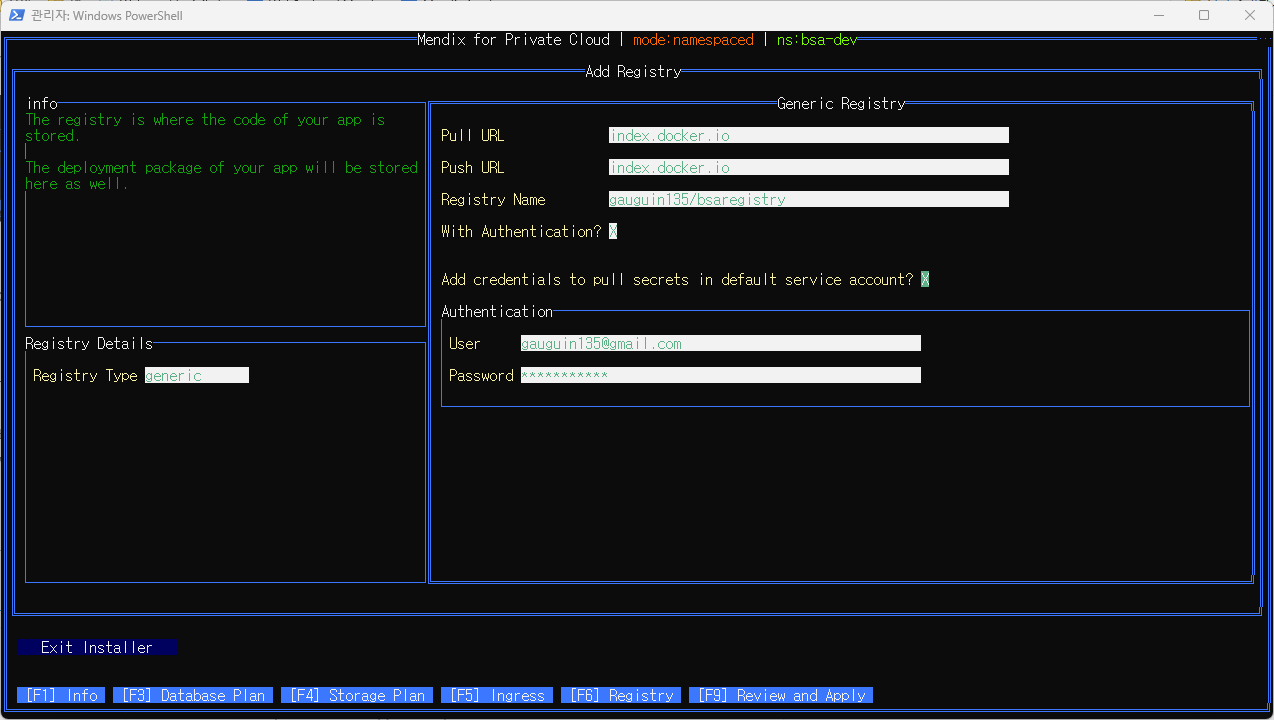Maximize the PowerShell window
Viewport: 1274px width, 720px height.
click(1204, 15)
